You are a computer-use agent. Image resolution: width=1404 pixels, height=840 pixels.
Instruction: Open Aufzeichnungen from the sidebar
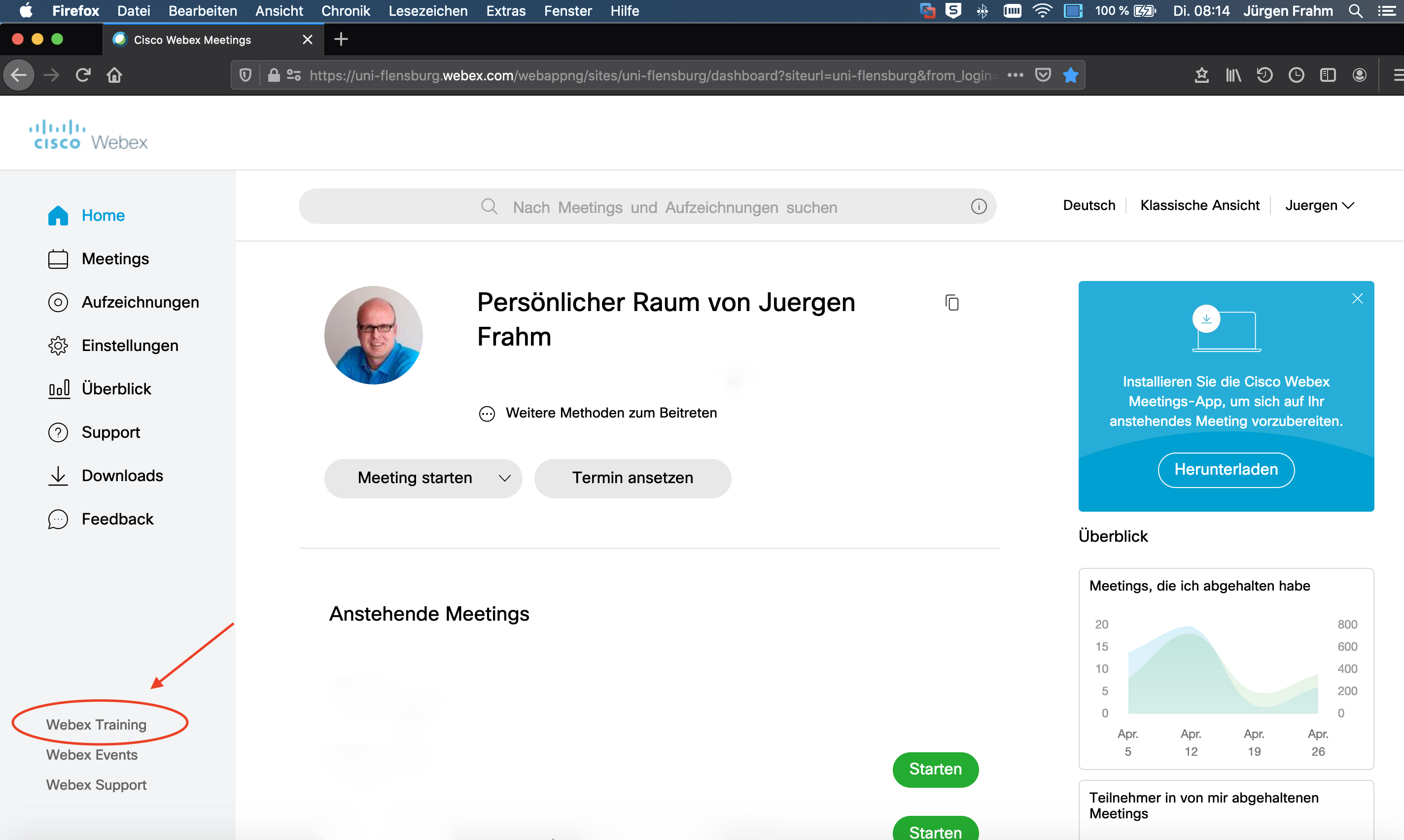click(x=140, y=302)
